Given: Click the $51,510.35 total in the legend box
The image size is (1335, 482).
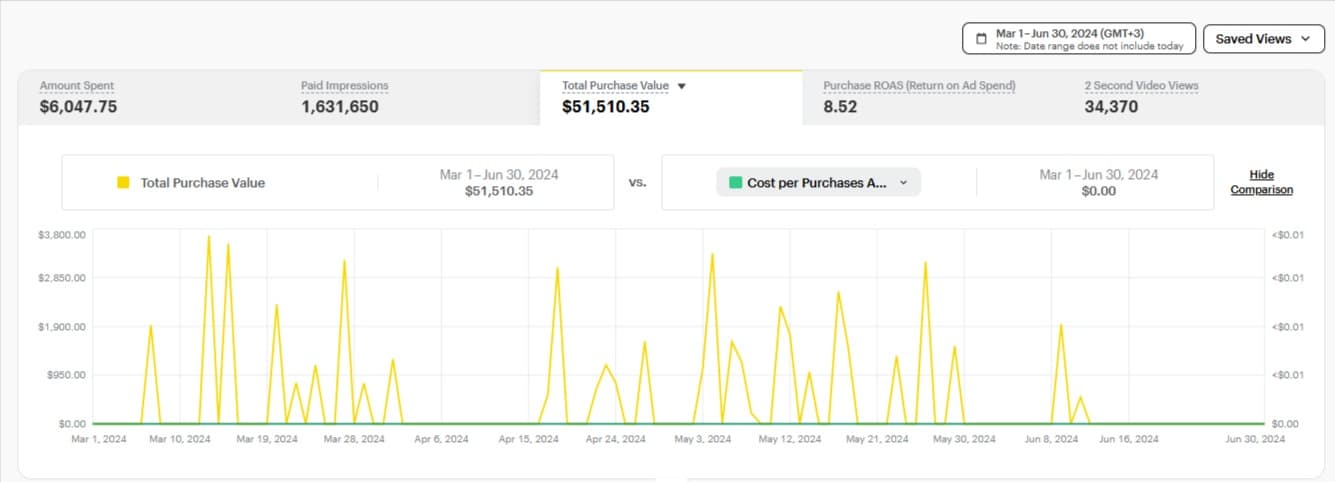Looking at the screenshot, I should [499, 191].
